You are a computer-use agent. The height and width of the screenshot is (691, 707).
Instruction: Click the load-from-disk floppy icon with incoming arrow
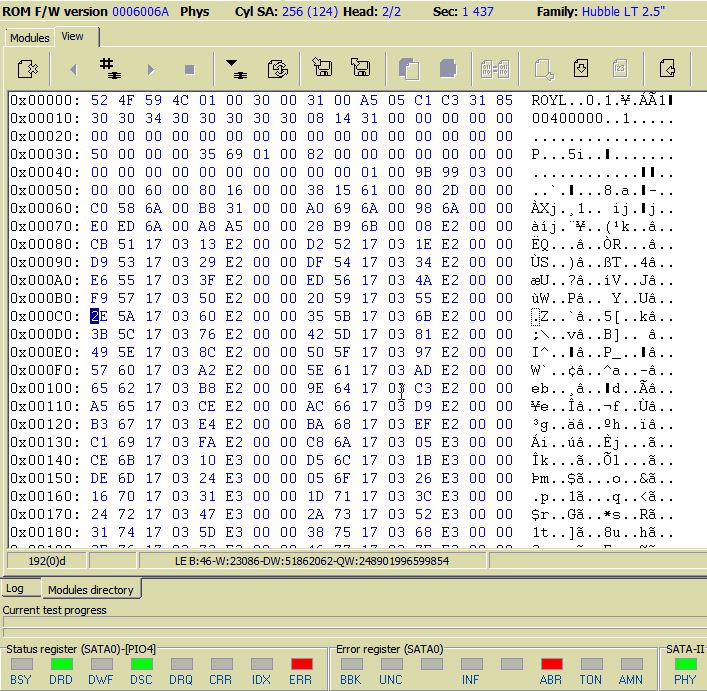(x=322, y=68)
